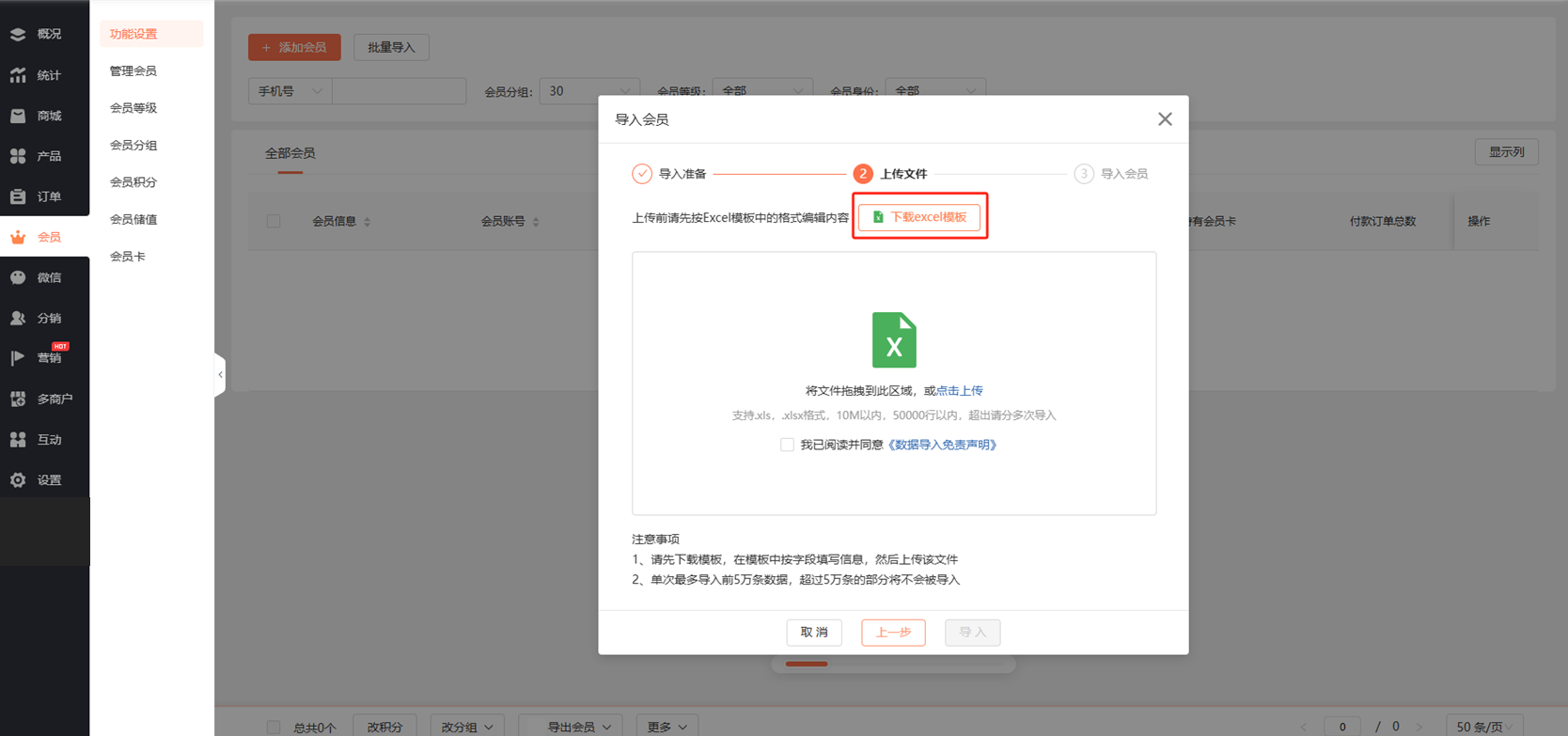Open the 《数据导入免责声明》 link
Screen dimensions: 1568x736
[x=942, y=445]
